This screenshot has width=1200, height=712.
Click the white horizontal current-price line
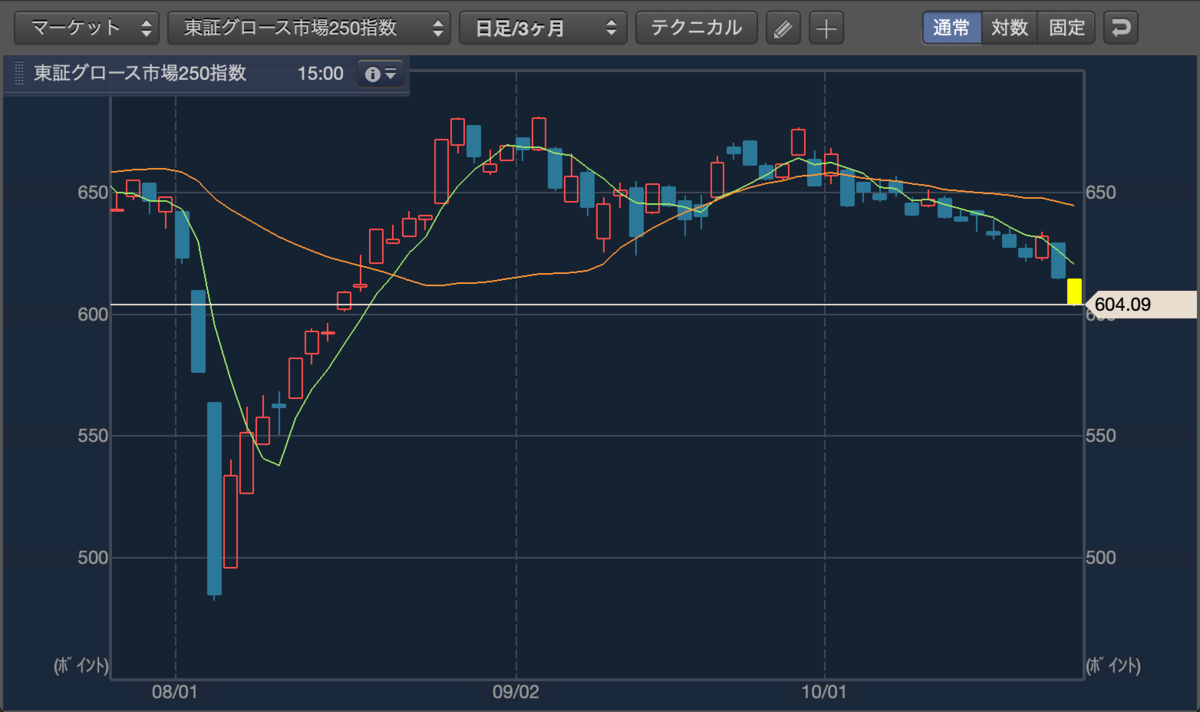click(597, 304)
